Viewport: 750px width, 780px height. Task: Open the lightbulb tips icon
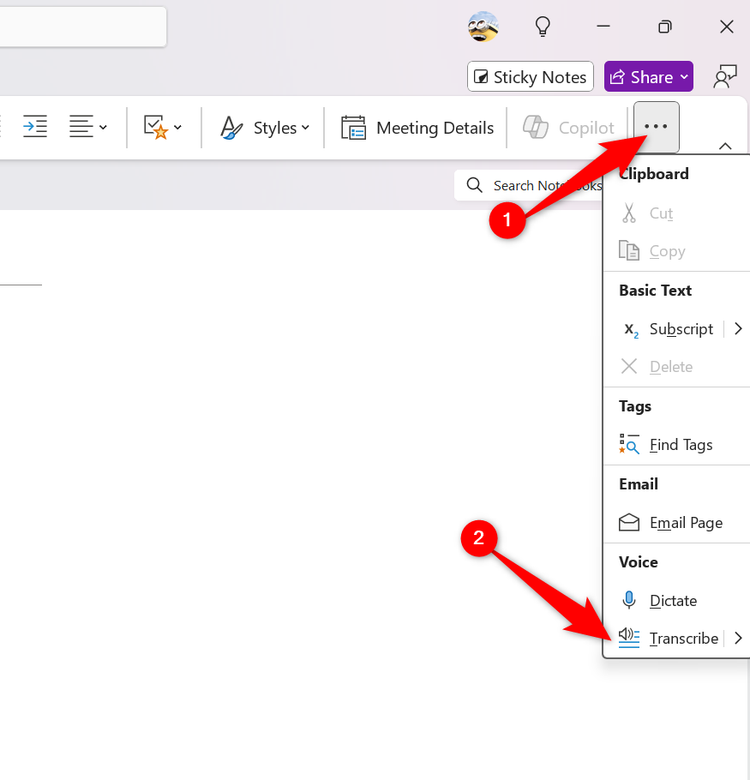click(x=543, y=27)
